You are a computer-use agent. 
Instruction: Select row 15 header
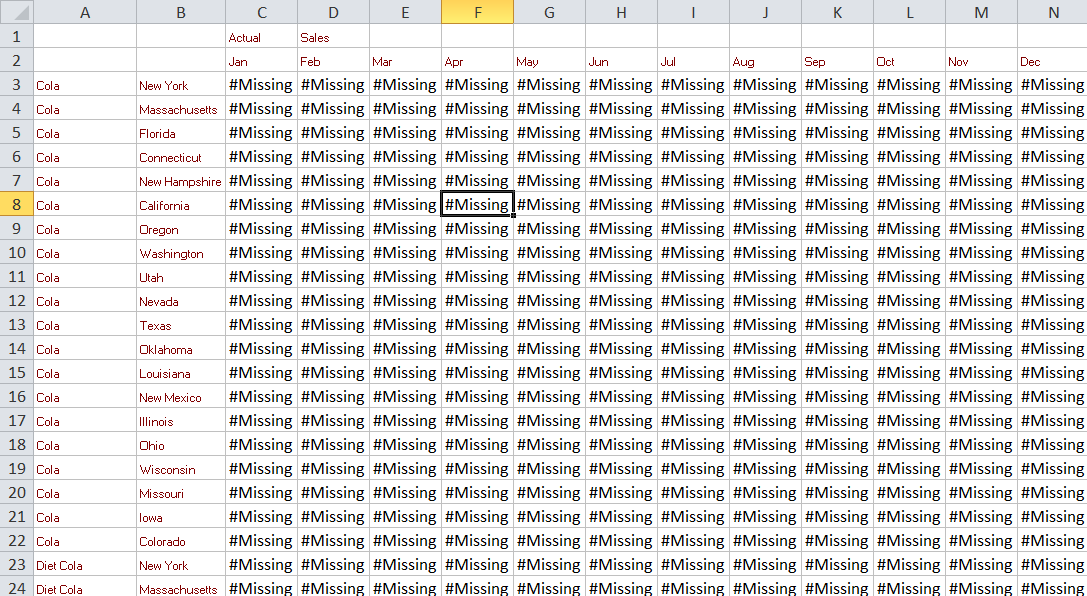tap(17, 372)
